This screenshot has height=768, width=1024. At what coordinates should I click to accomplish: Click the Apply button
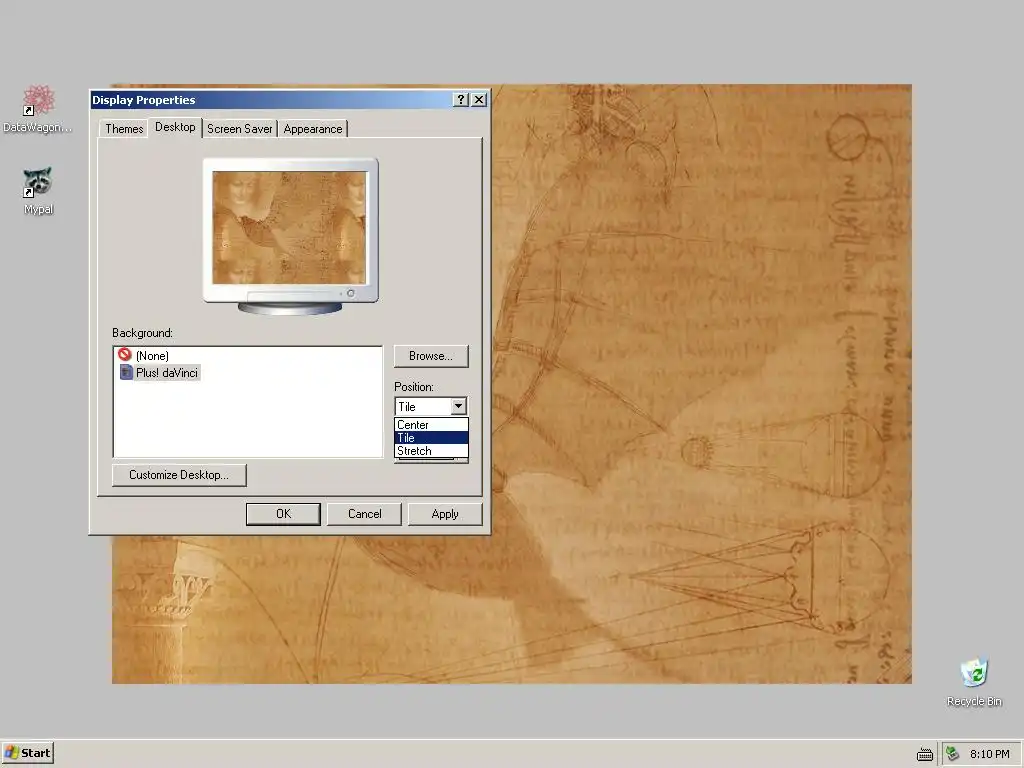(x=445, y=514)
